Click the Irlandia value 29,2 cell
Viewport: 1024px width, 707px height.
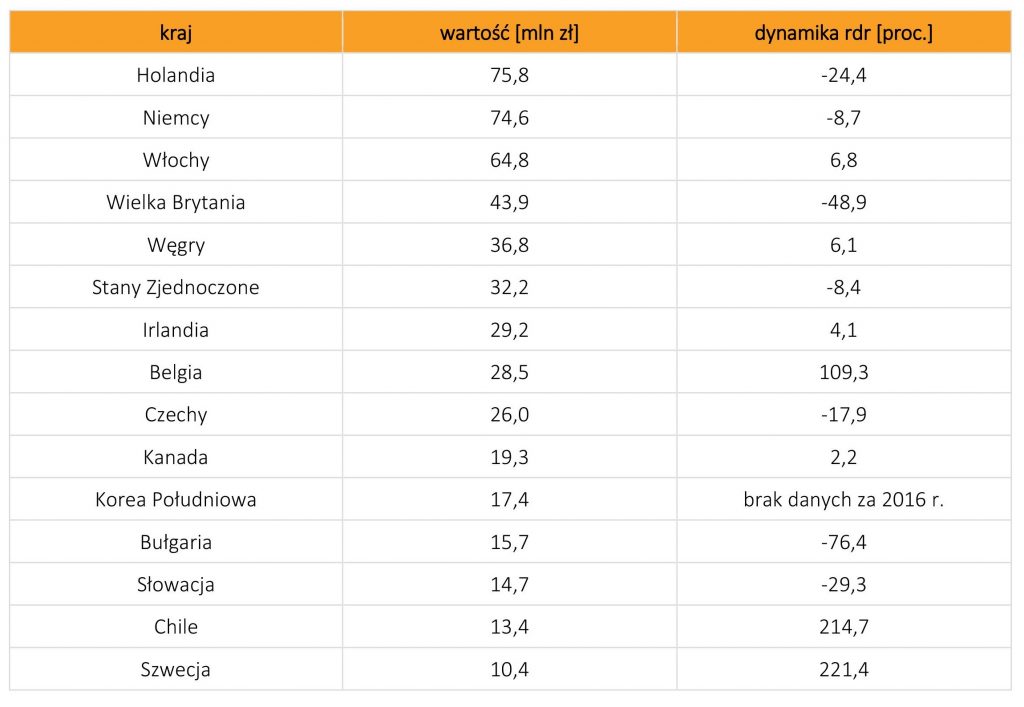tap(510, 330)
